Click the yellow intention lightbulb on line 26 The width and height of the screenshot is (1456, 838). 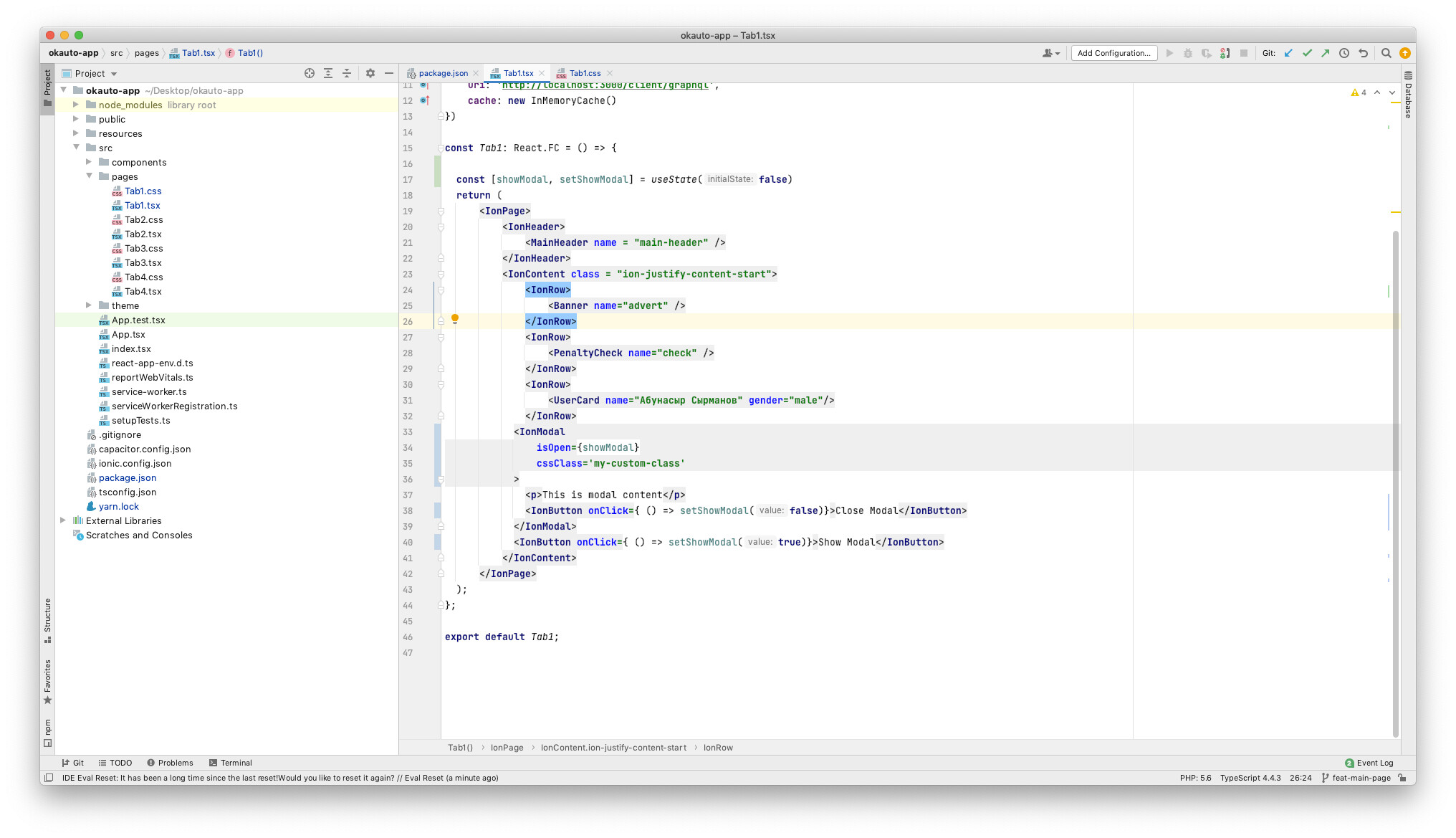(x=455, y=320)
